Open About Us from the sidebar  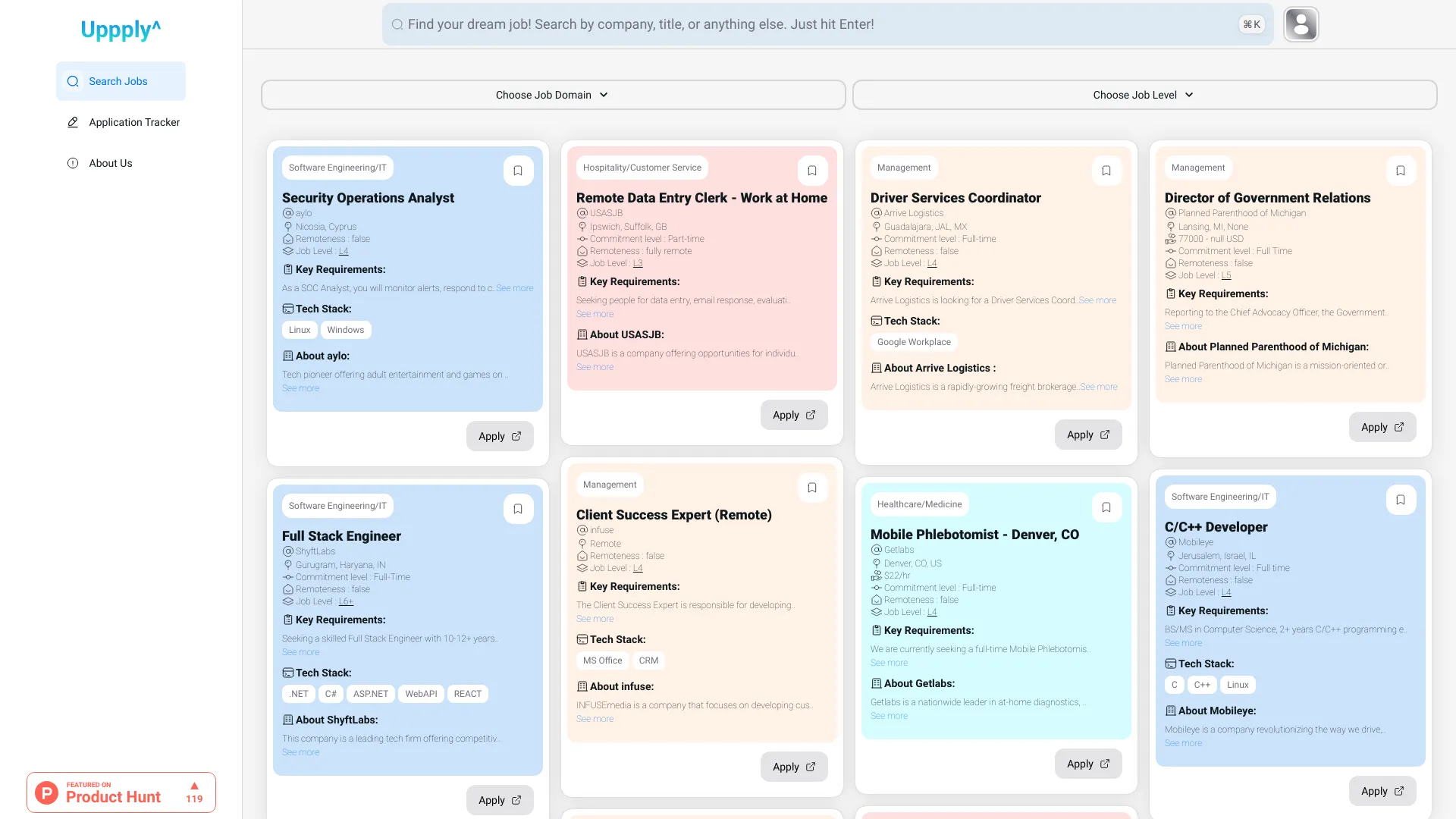(x=110, y=163)
